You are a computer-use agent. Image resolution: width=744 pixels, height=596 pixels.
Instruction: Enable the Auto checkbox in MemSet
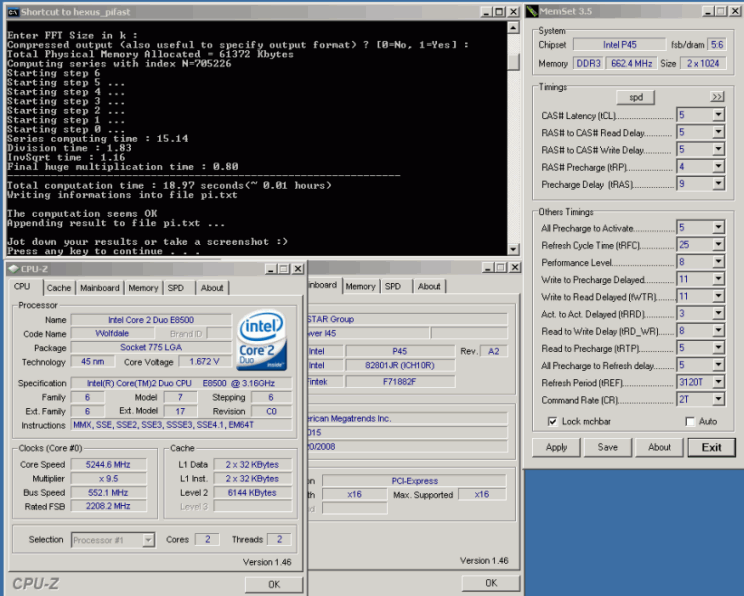click(690, 421)
